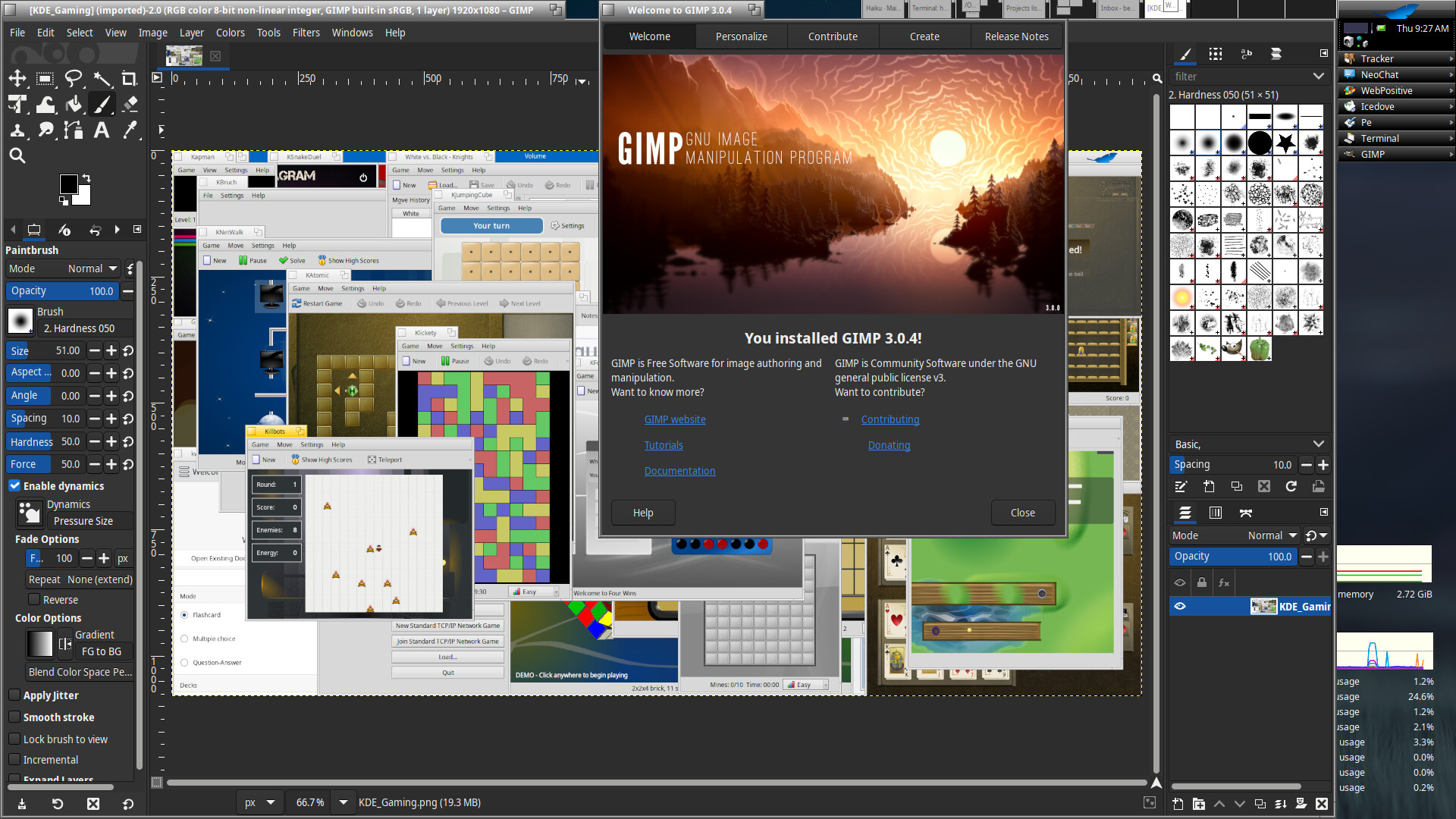Image resolution: width=1456 pixels, height=819 pixels.
Task: Open the Tutorials link
Action: point(664,445)
